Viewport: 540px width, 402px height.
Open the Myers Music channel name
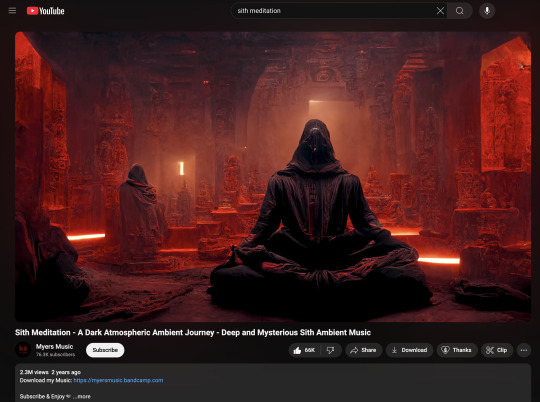(x=54, y=346)
